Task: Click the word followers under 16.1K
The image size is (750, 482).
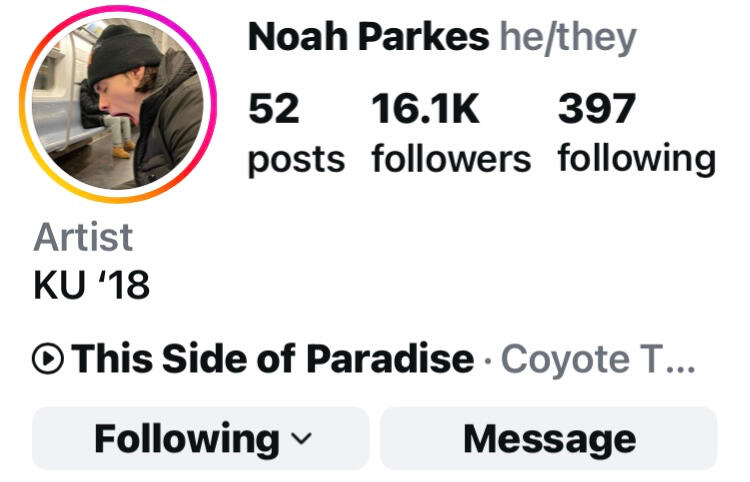Action: point(451,159)
